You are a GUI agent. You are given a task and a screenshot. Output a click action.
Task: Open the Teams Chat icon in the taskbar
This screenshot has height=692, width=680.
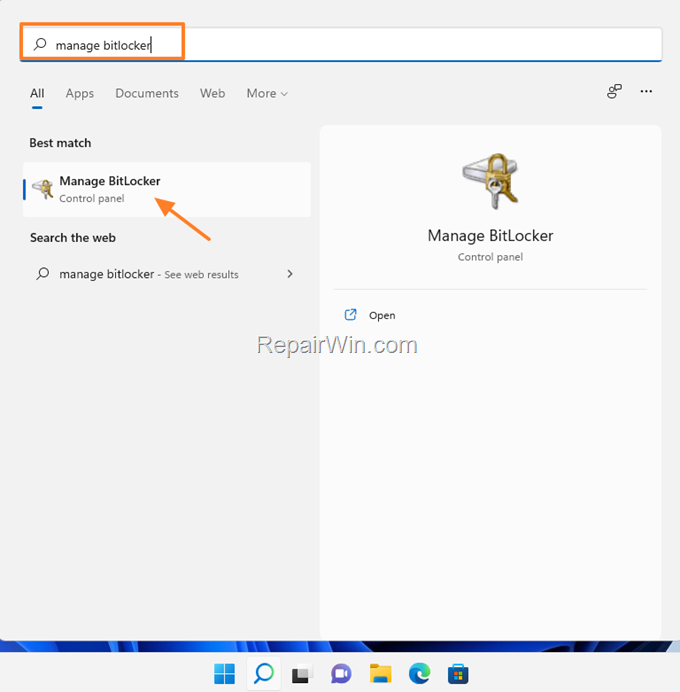(341, 673)
